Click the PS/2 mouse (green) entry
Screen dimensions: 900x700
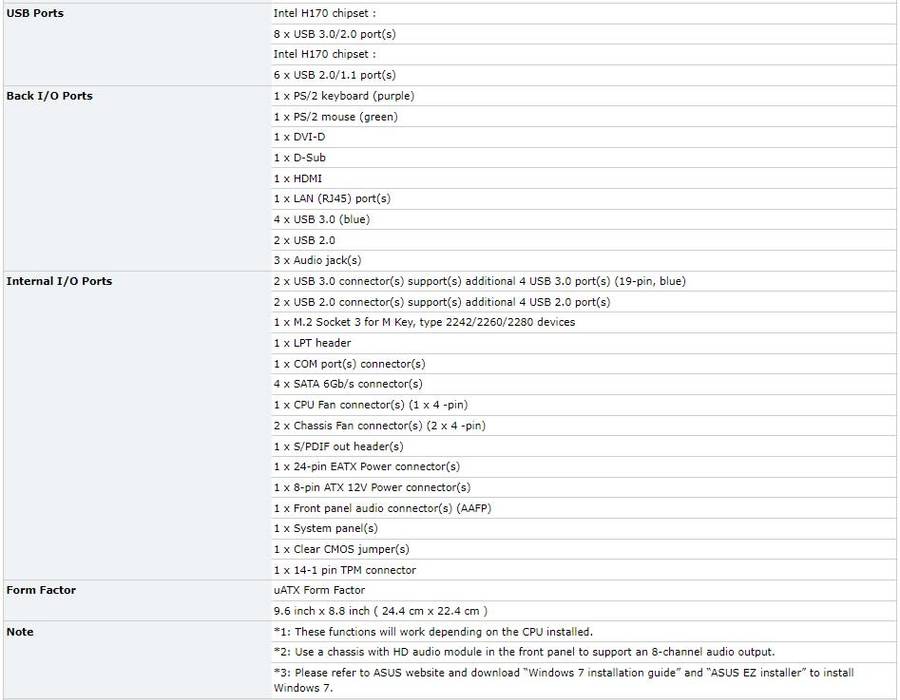335,117
